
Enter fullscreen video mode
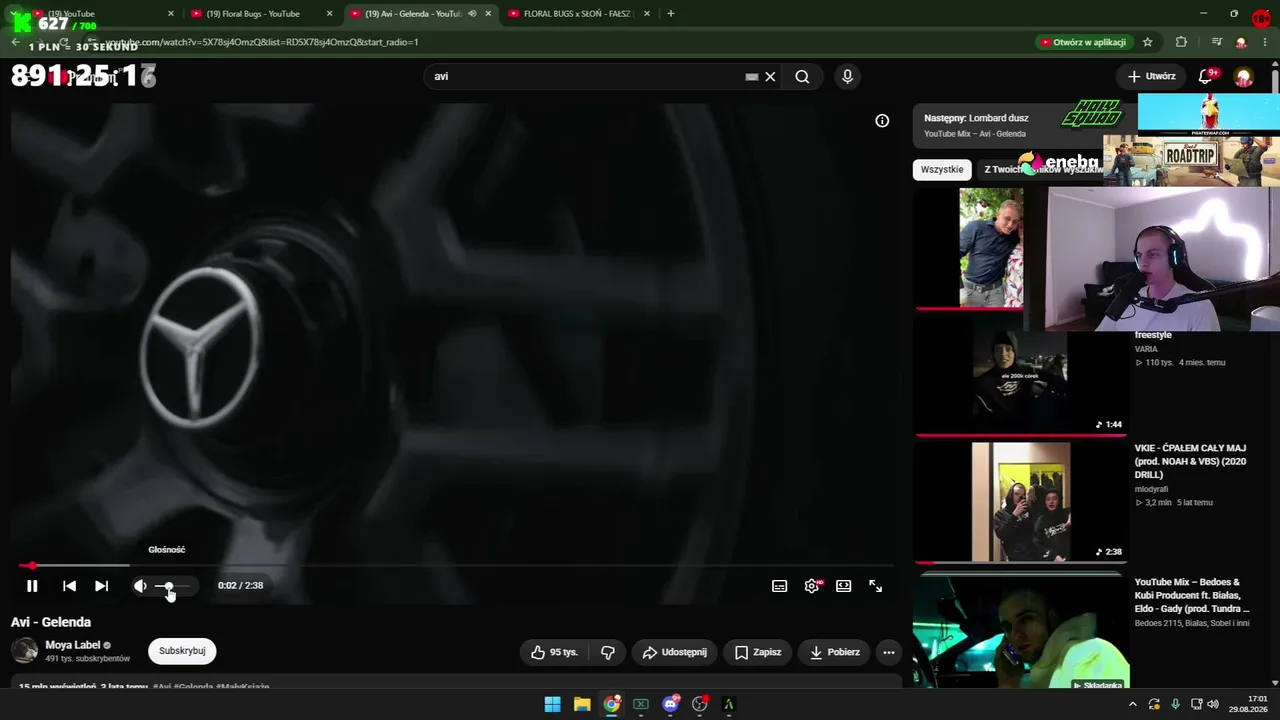coord(876,586)
